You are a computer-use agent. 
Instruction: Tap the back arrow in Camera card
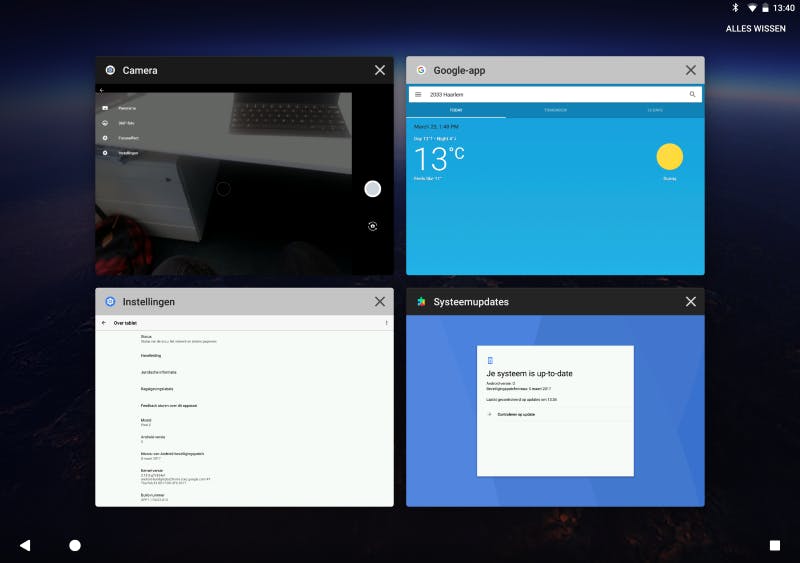(x=102, y=90)
